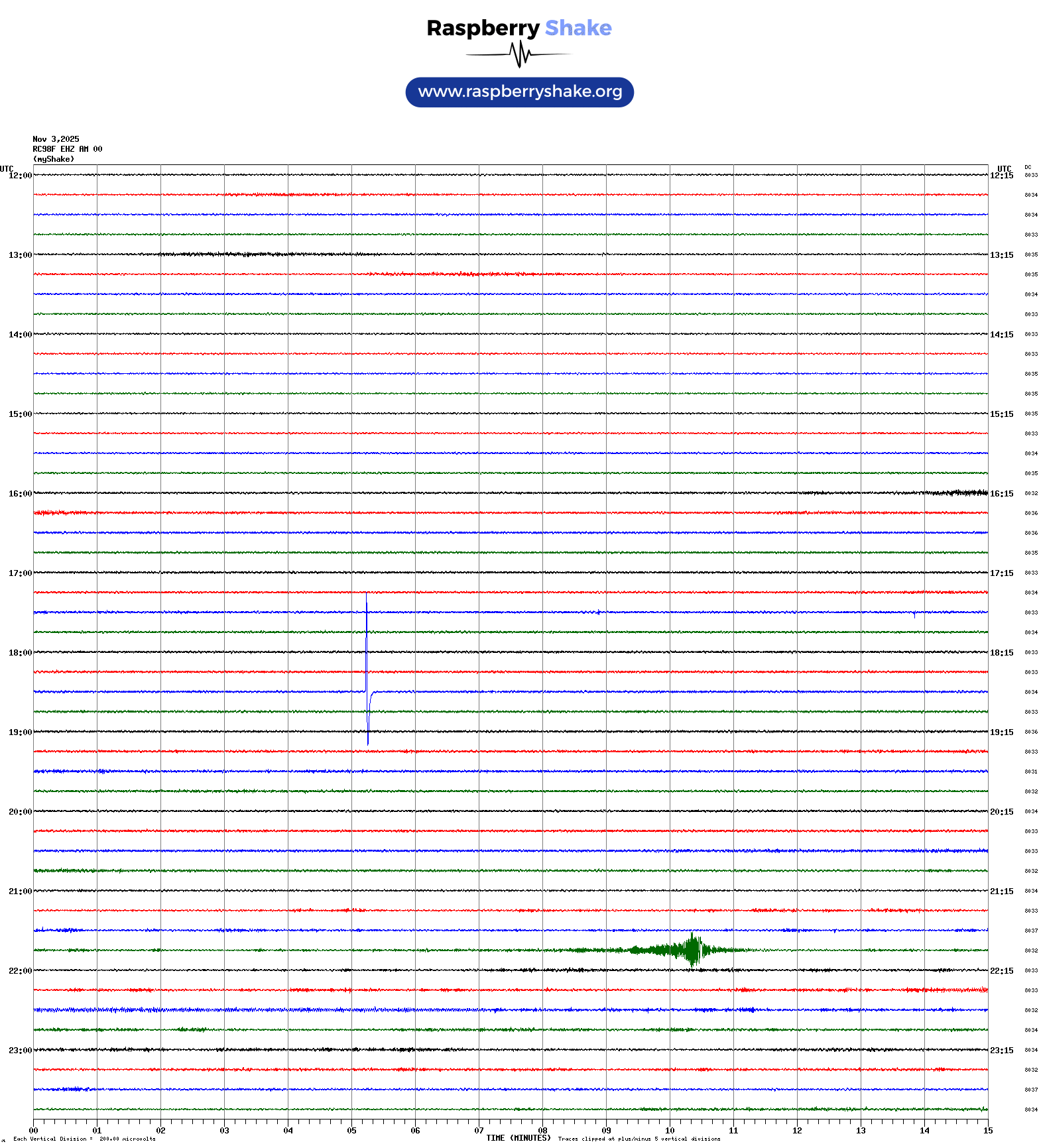Screen dimensions: 1041x1148
Task: Click the black noise burst on the 13:00 trace
Action: (225, 254)
